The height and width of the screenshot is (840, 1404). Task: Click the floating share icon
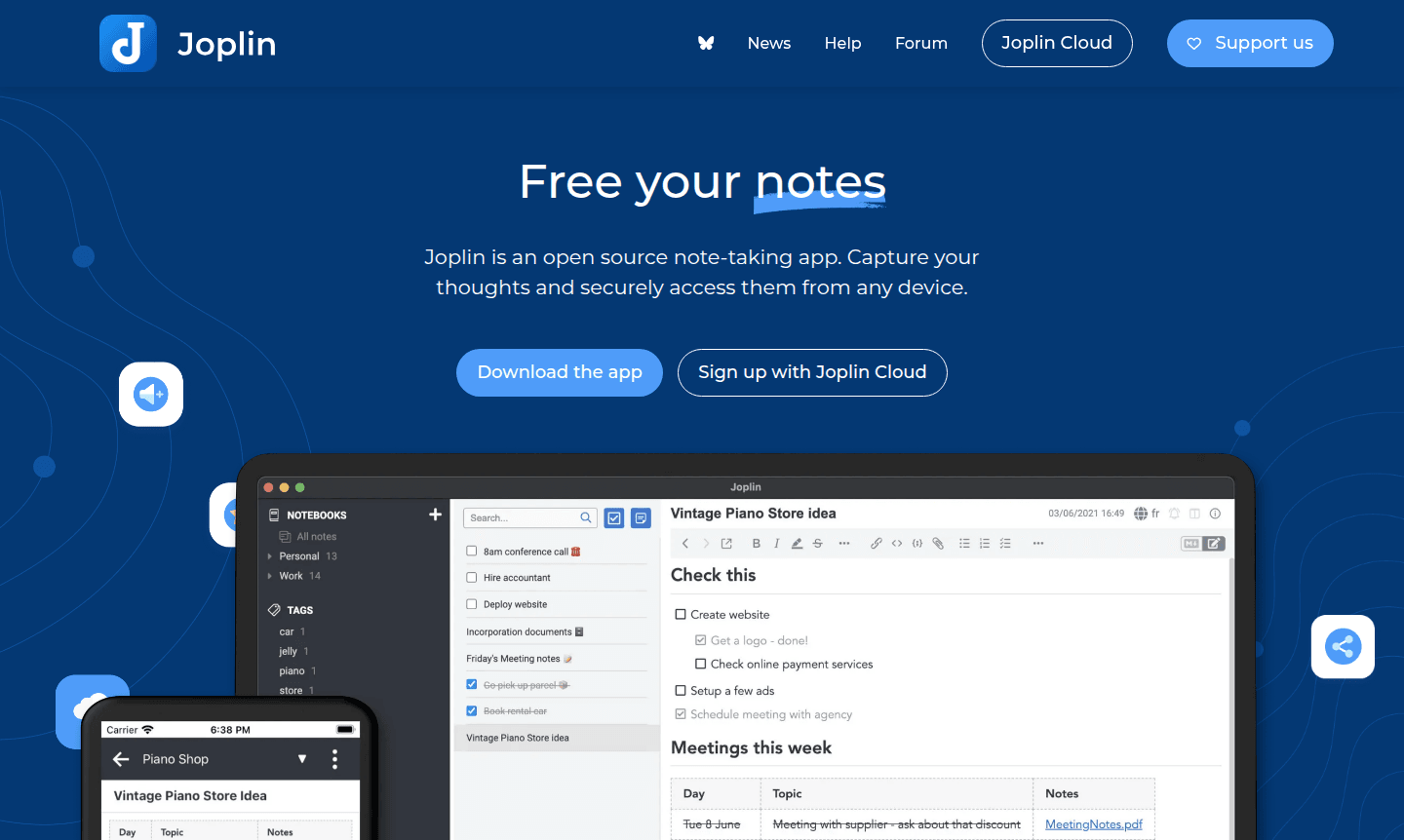pyautogui.click(x=1343, y=646)
